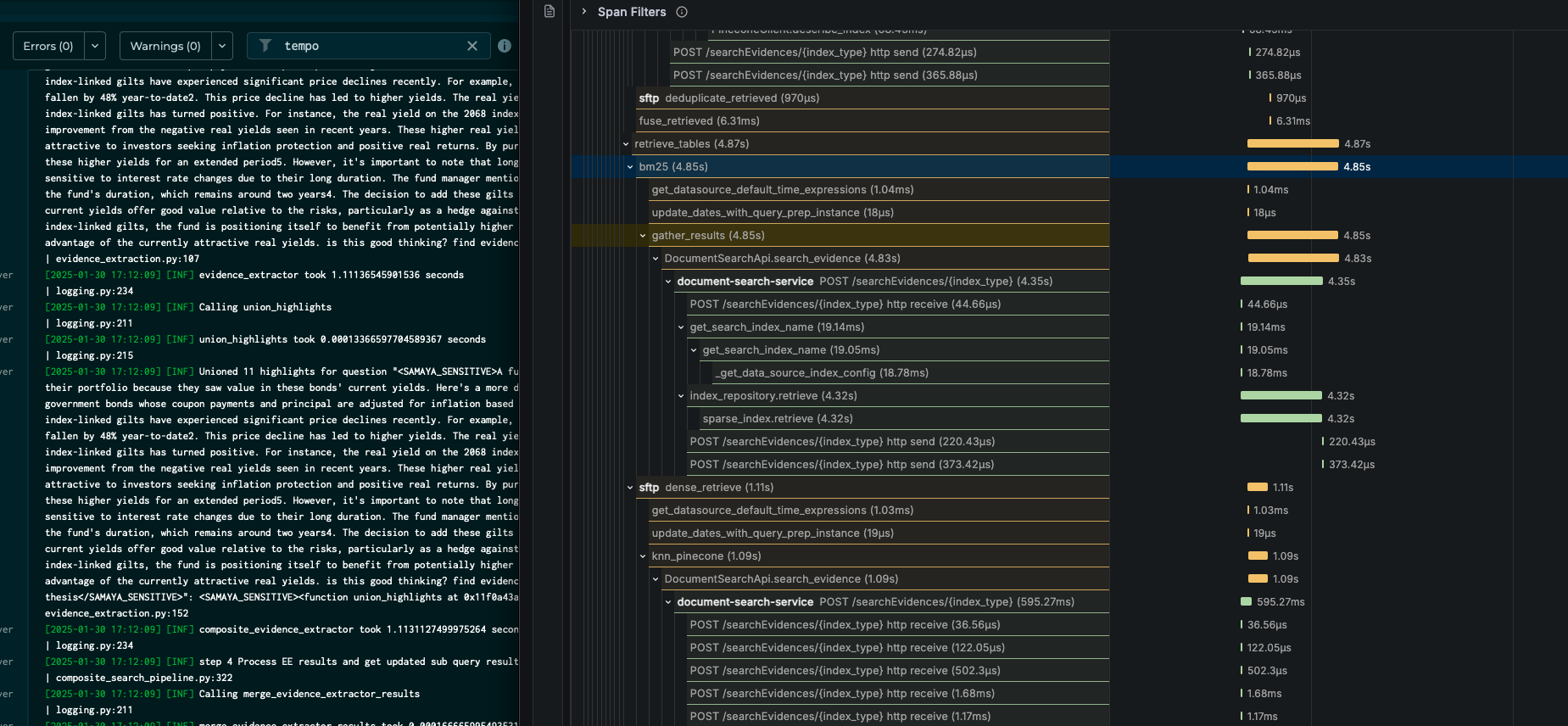Collapse the bm25 span chevron
This screenshot has width=1568, height=726.
coord(630,167)
